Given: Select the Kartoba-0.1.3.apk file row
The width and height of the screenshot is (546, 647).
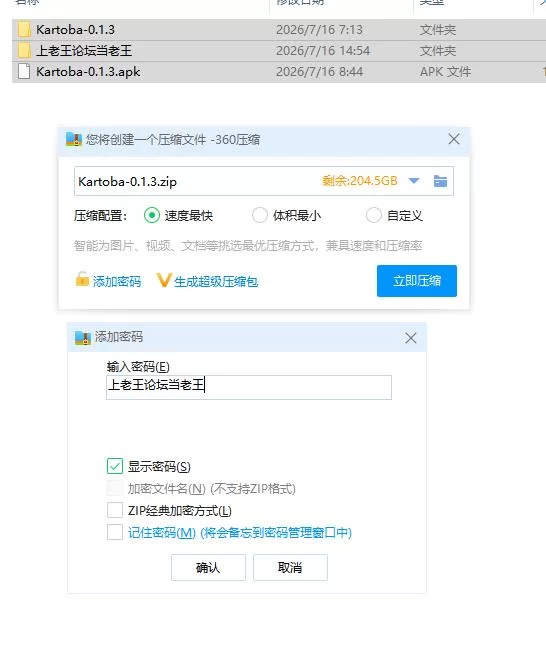Looking at the screenshot, I should [x=279, y=72].
